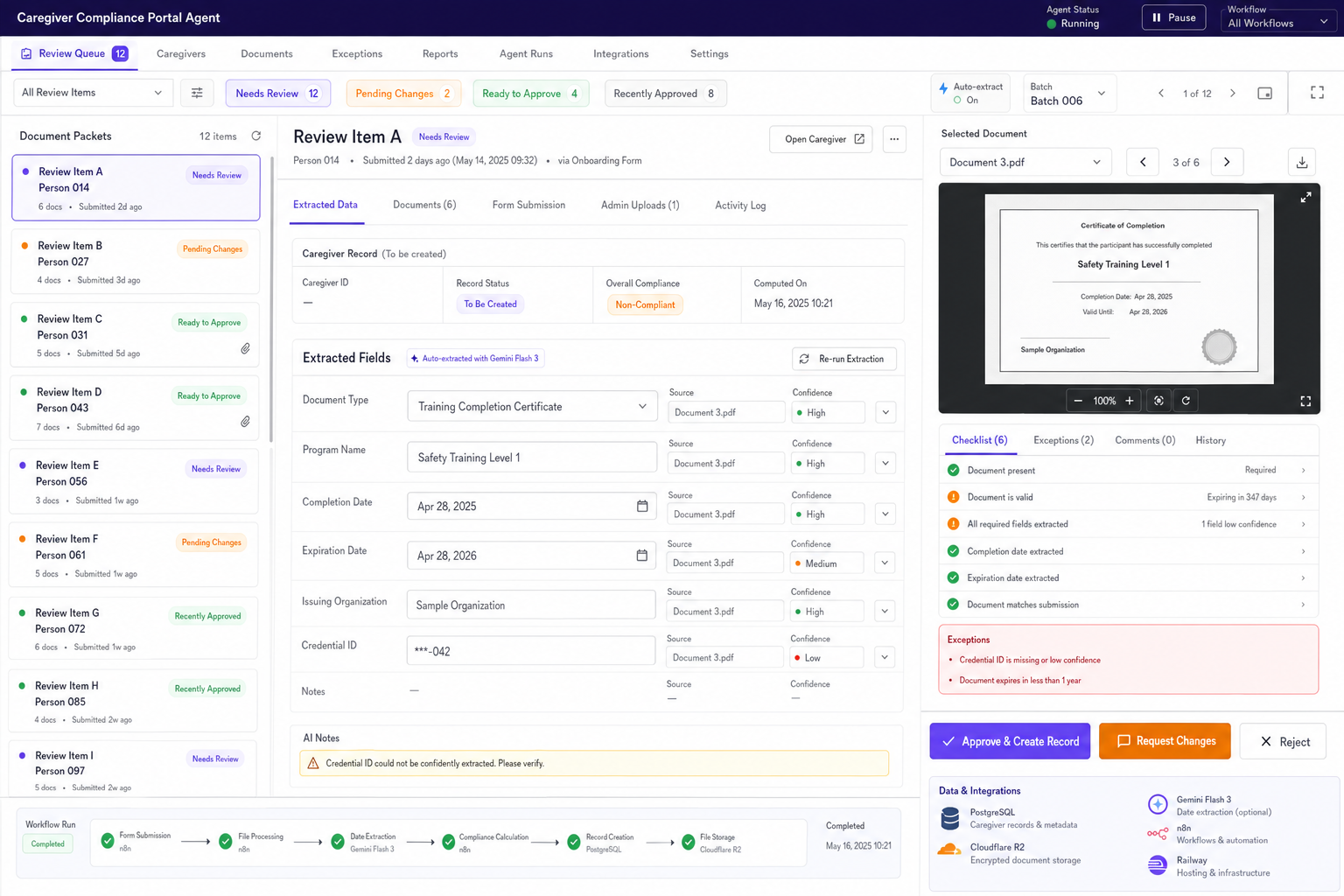
Task: Go to next review item, 1 of 12
Action: point(1233,93)
